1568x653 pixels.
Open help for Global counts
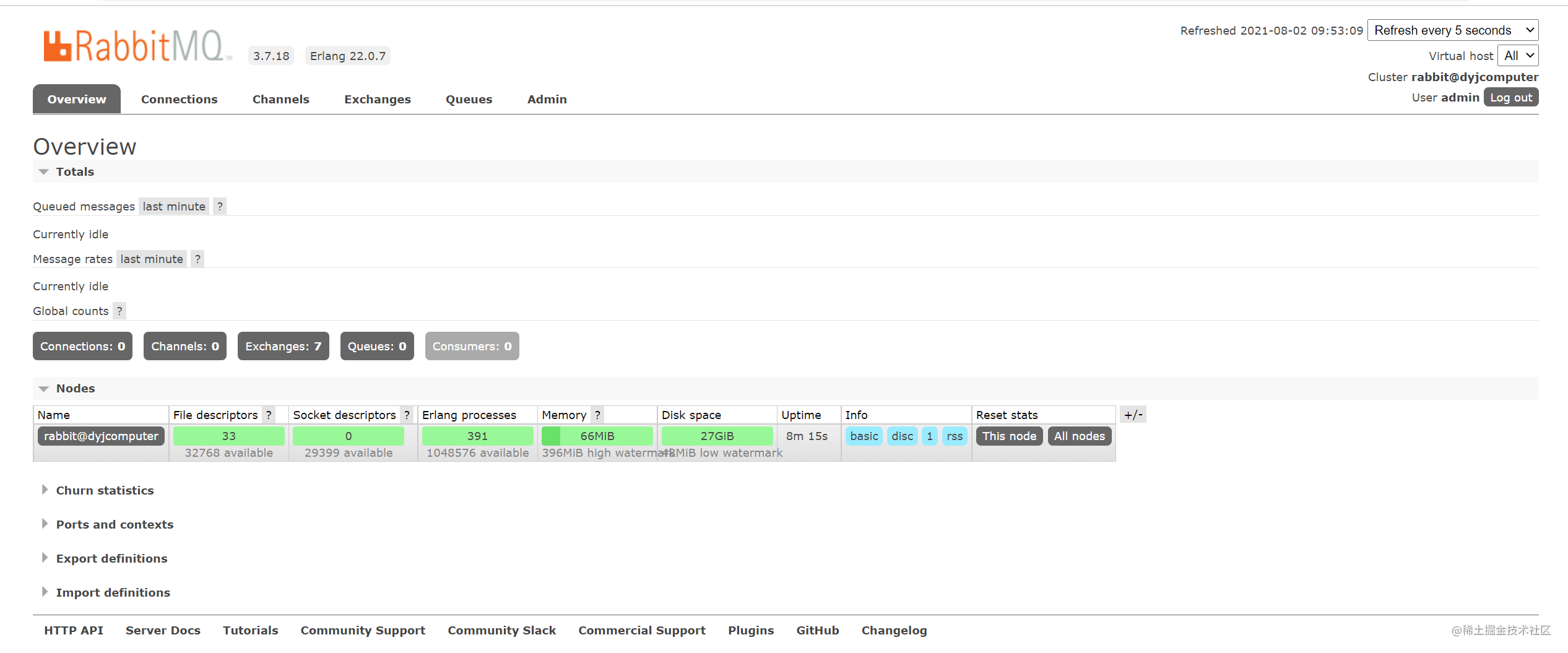[x=119, y=311]
